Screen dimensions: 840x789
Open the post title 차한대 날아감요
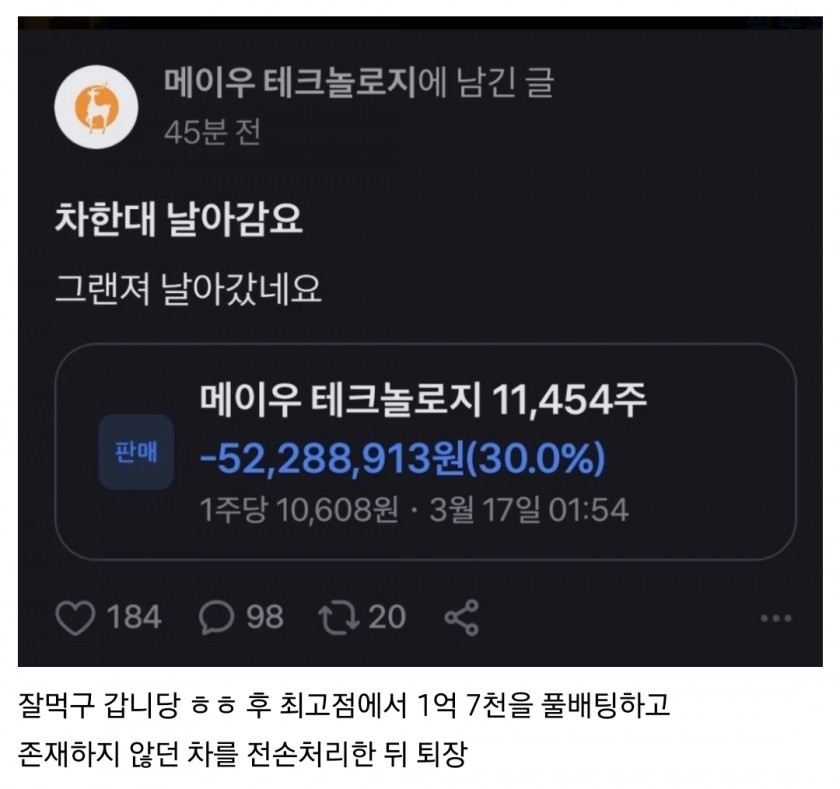(x=179, y=219)
